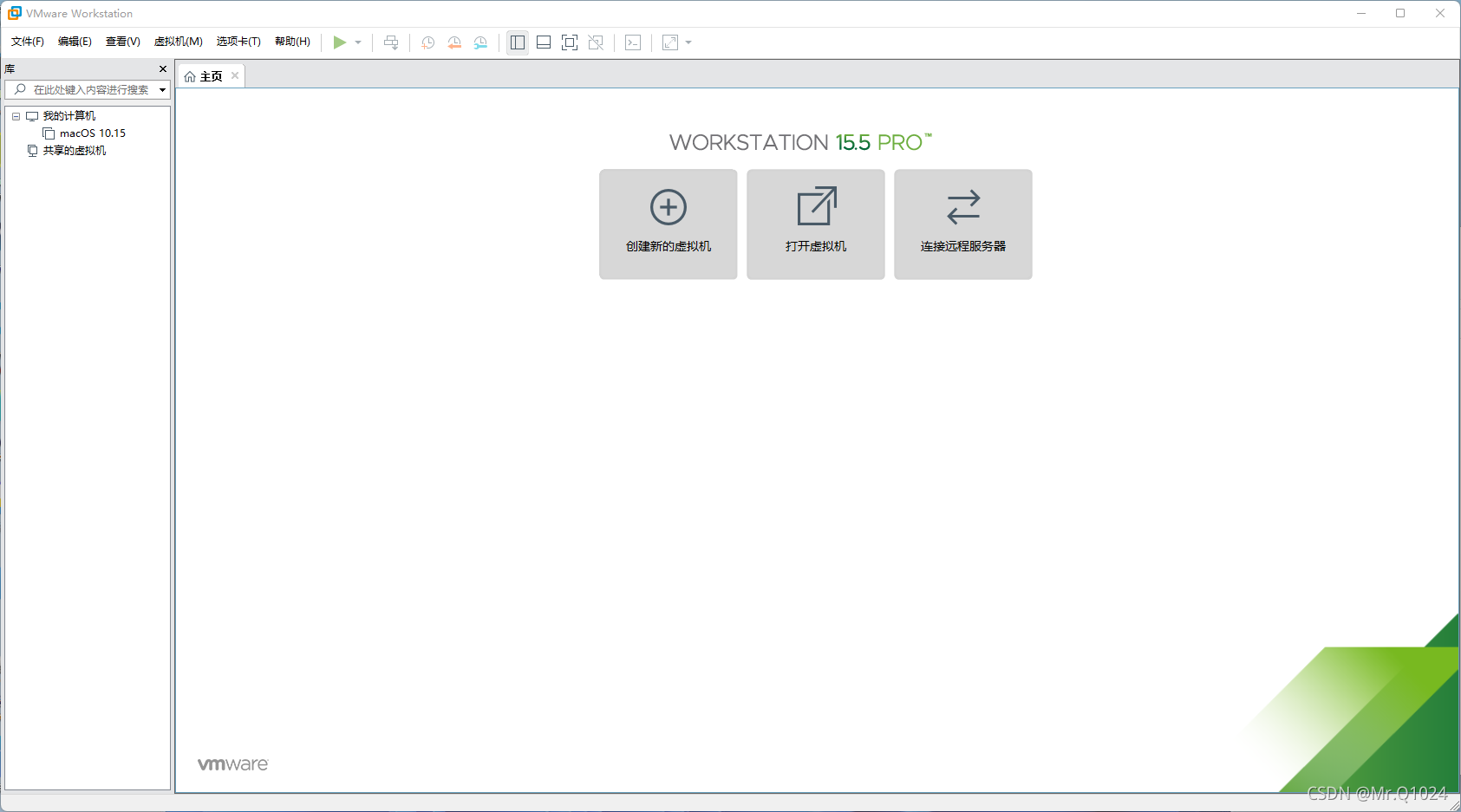The height and width of the screenshot is (812, 1461).
Task: Open the library search filter dropdown
Action: coord(162,90)
